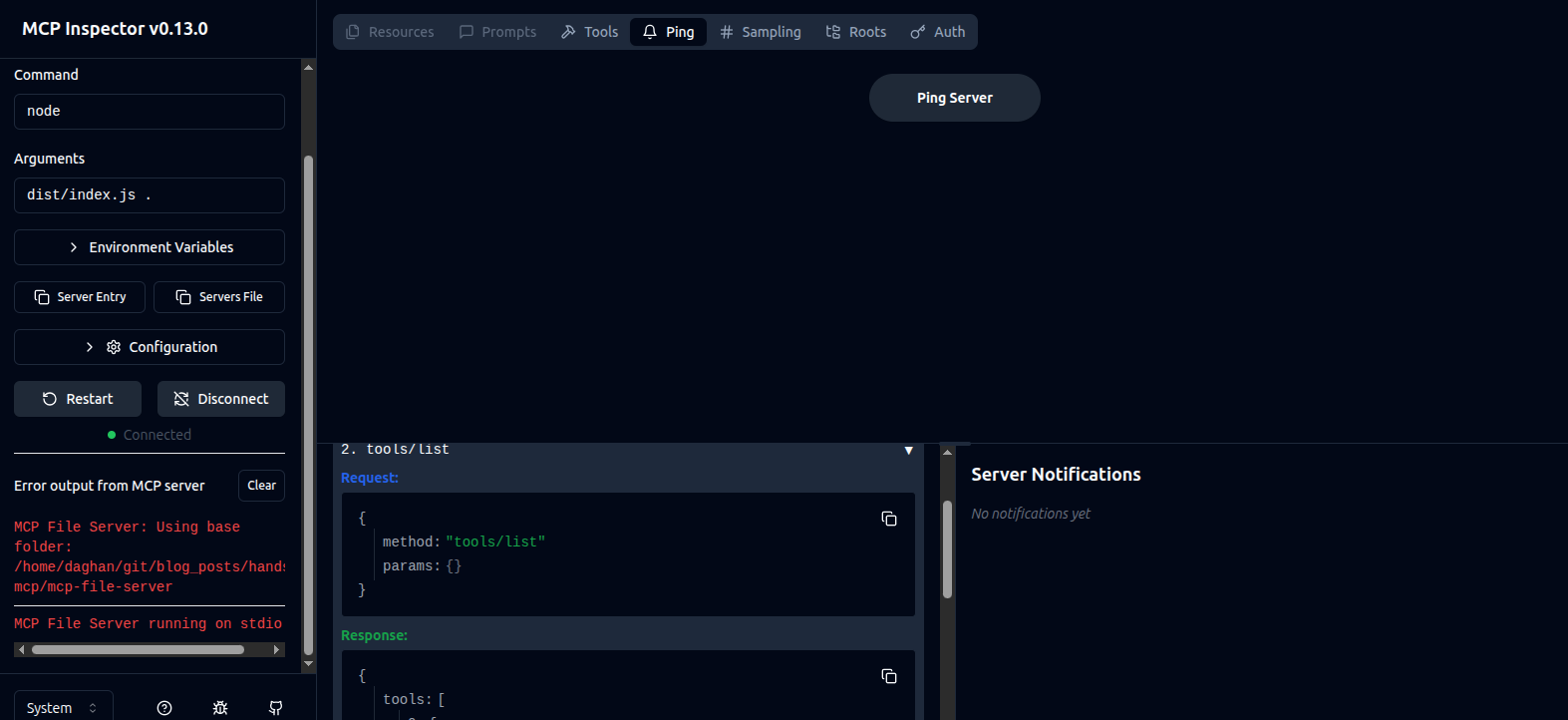Click the Server Notifications heading

(1056, 475)
